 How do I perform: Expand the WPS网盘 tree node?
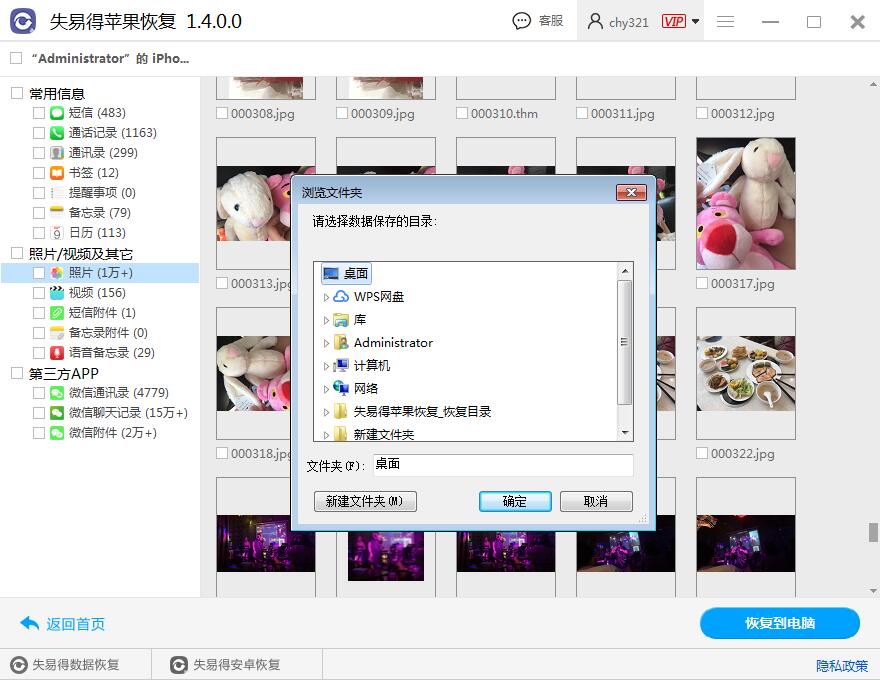tap(326, 297)
